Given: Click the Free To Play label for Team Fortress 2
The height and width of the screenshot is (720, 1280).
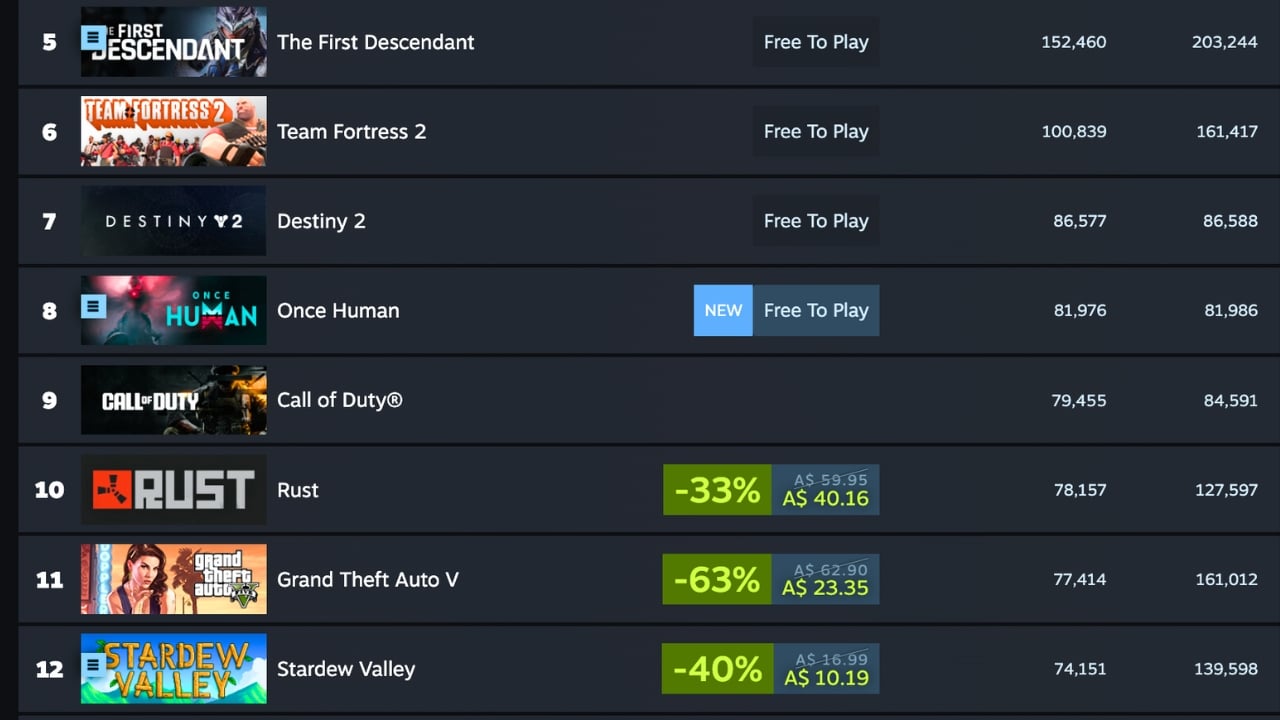Looking at the screenshot, I should (x=816, y=131).
